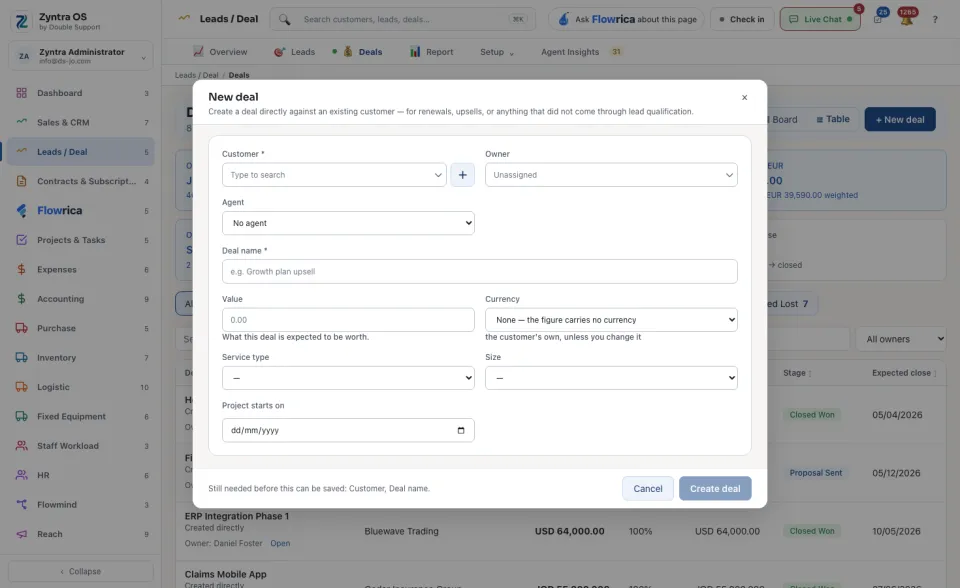The image size is (960, 588).
Task: Click the Purchase truck icon
Action: pyautogui.click(x=21, y=328)
